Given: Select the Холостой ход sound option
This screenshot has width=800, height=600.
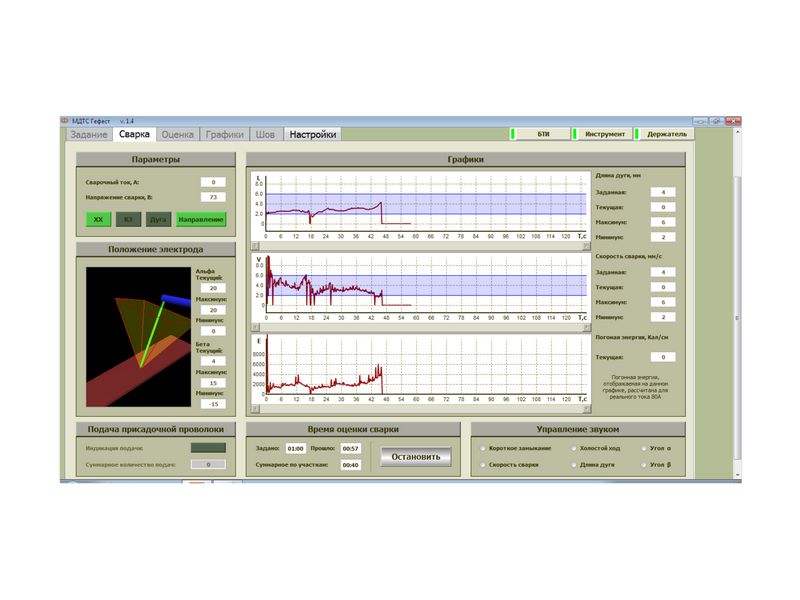Looking at the screenshot, I should (x=574, y=448).
